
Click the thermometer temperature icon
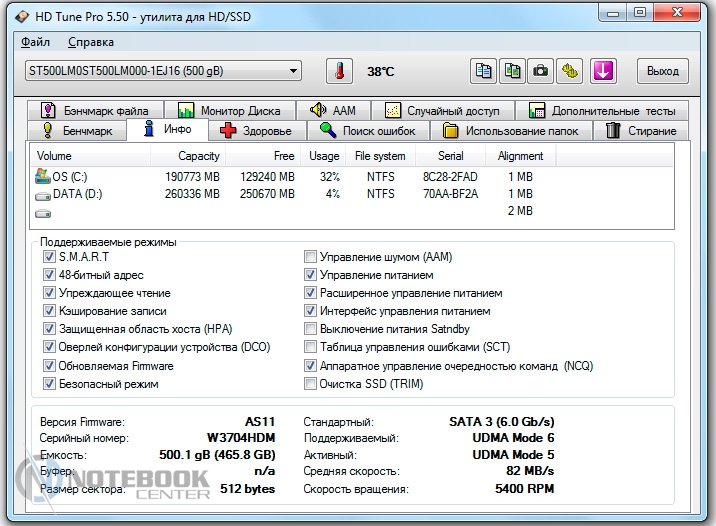(x=340, y=72)
